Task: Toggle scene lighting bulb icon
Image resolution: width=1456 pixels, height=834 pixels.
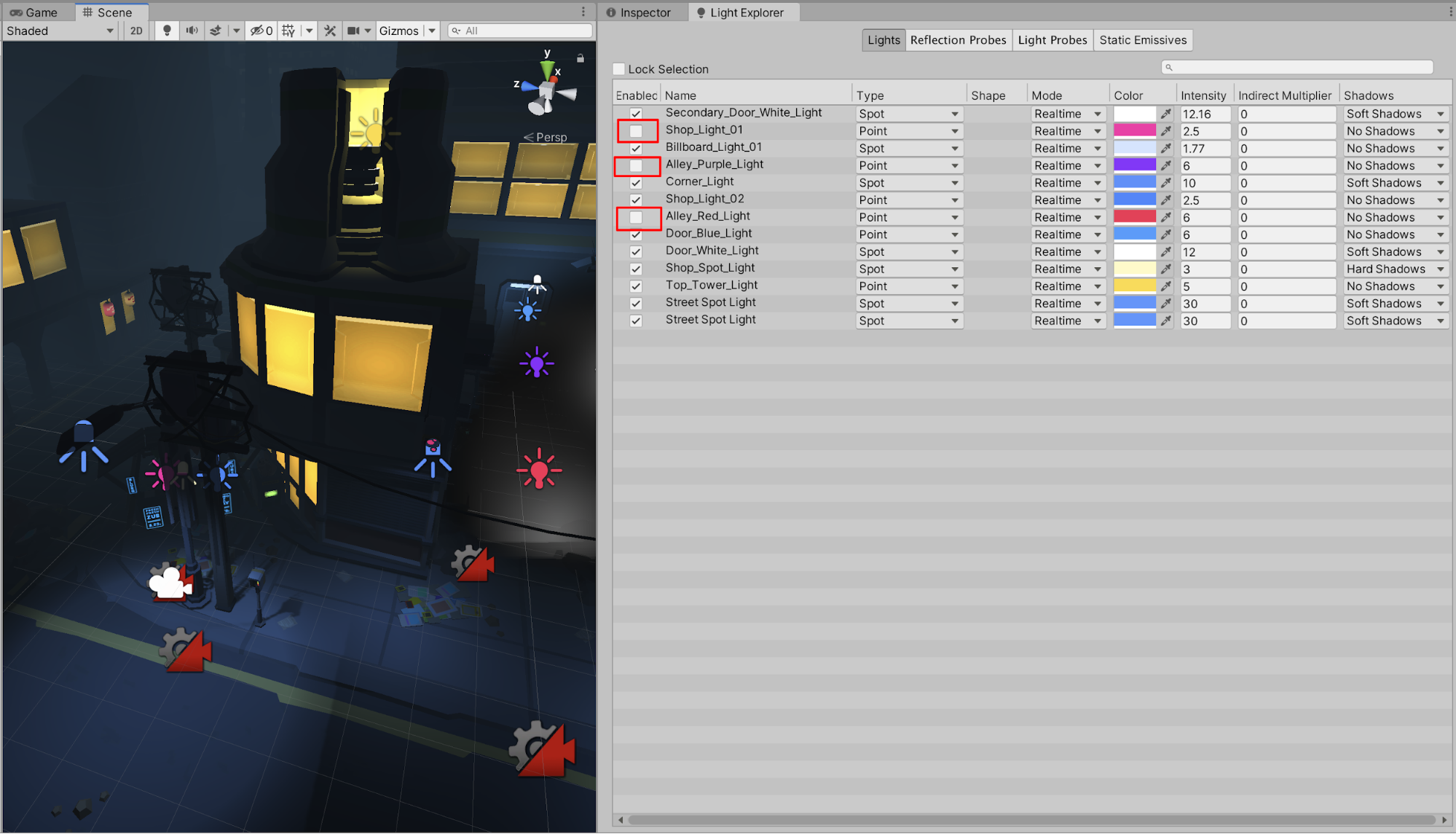Action: click(x=167, y=31)
